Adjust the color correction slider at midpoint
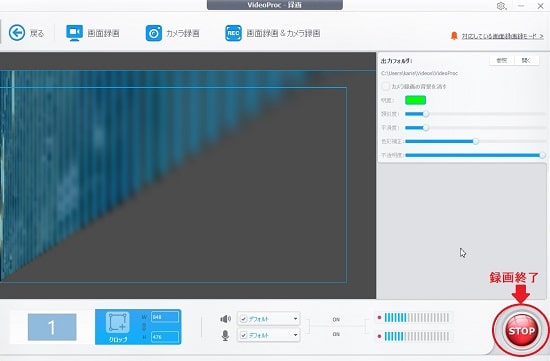The height and width of the screenshot is (361, 550). [x=475, y=141]
